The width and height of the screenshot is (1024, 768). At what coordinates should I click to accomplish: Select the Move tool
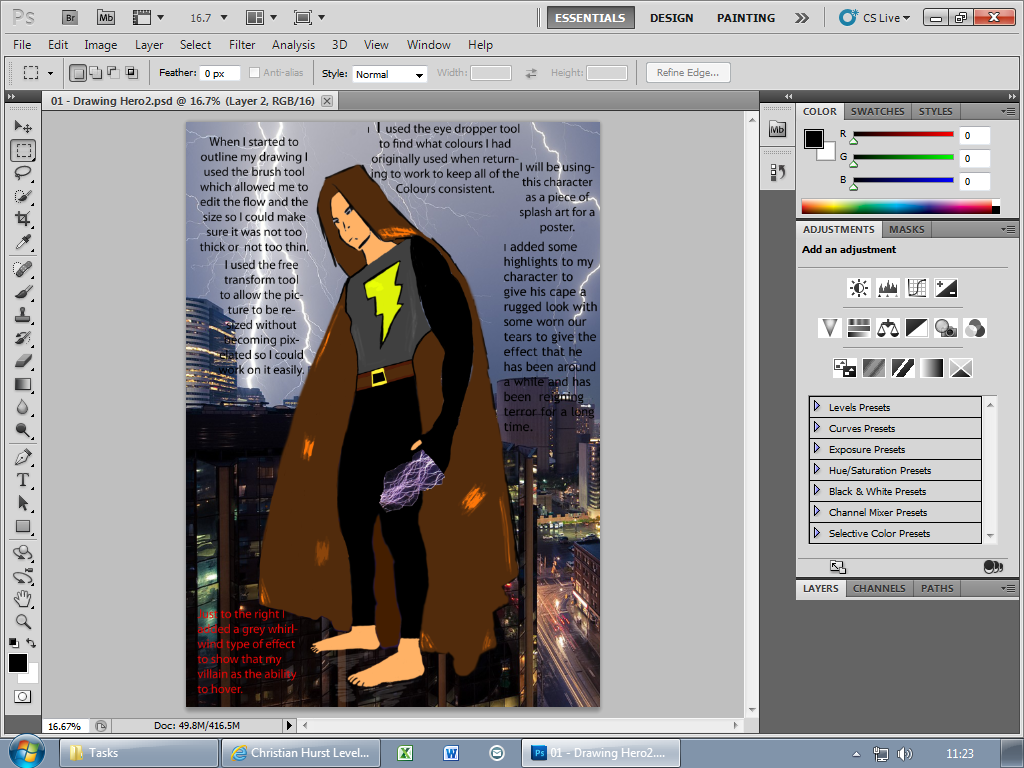23,126
